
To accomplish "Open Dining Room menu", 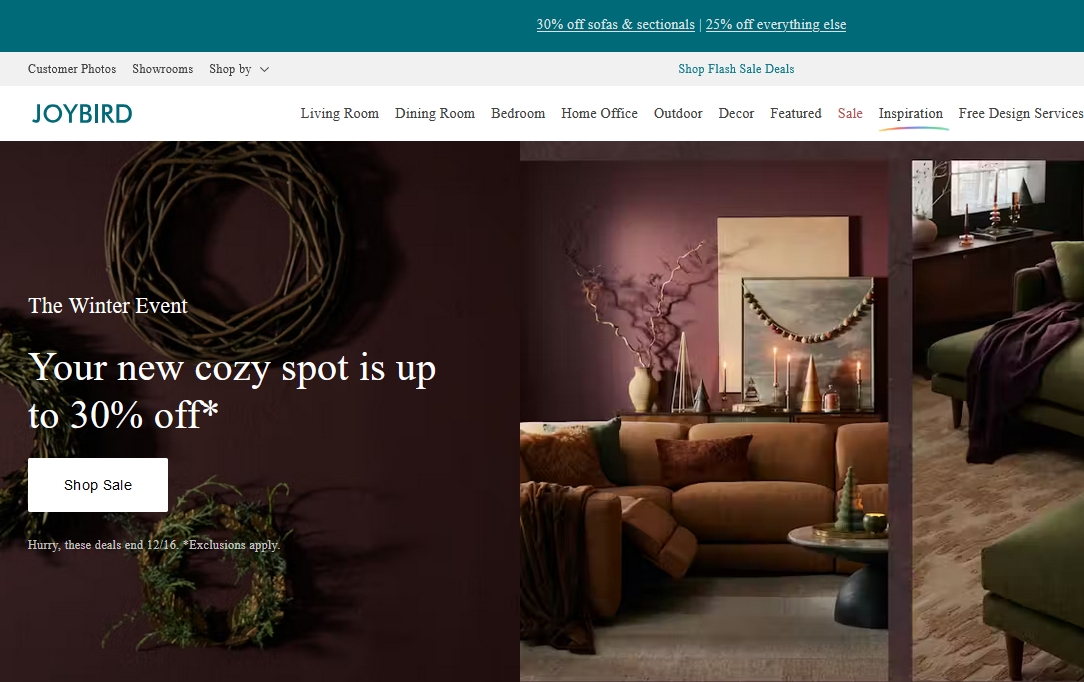I will pyautogui.click(x=435, y=113).
